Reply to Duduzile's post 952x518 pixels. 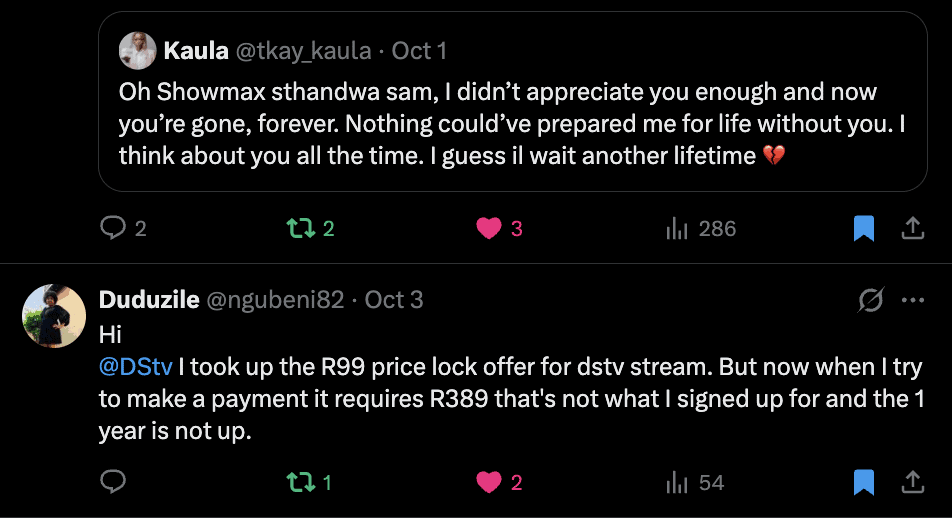[113, 482]
